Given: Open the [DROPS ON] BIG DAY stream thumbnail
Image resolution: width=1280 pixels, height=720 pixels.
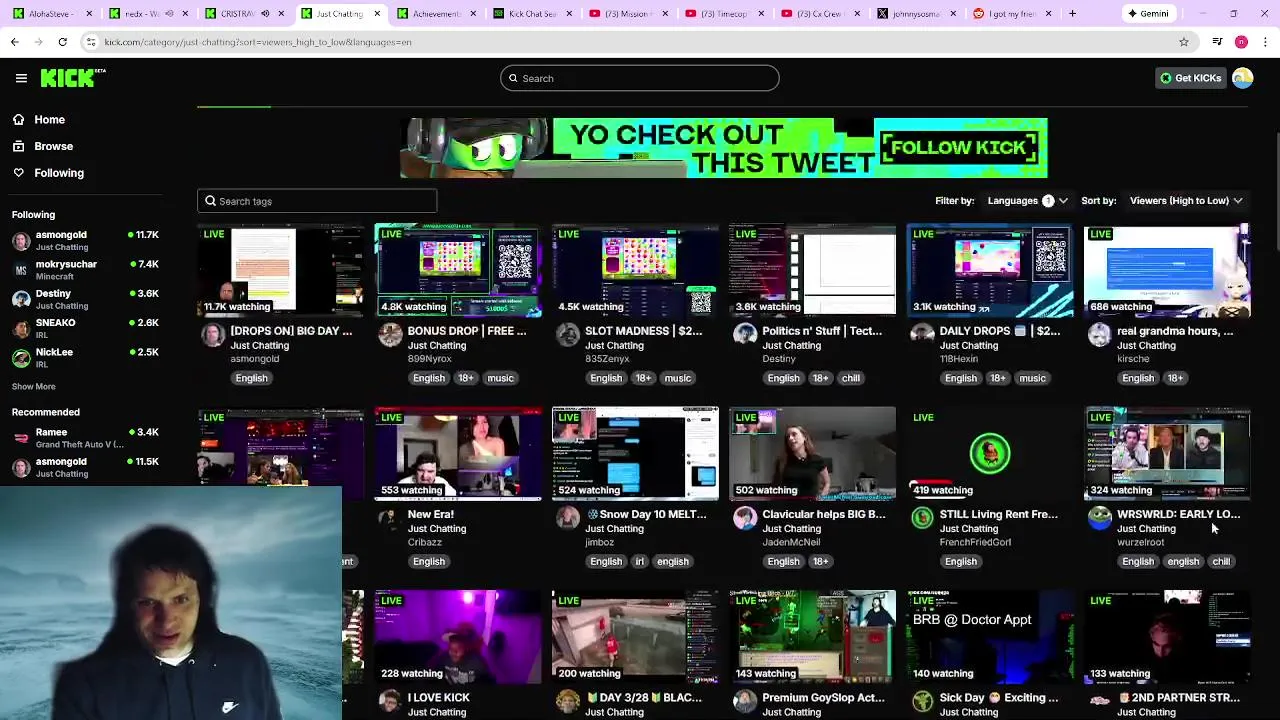Looking at the screenshot, I should click(x=281, y=270).
